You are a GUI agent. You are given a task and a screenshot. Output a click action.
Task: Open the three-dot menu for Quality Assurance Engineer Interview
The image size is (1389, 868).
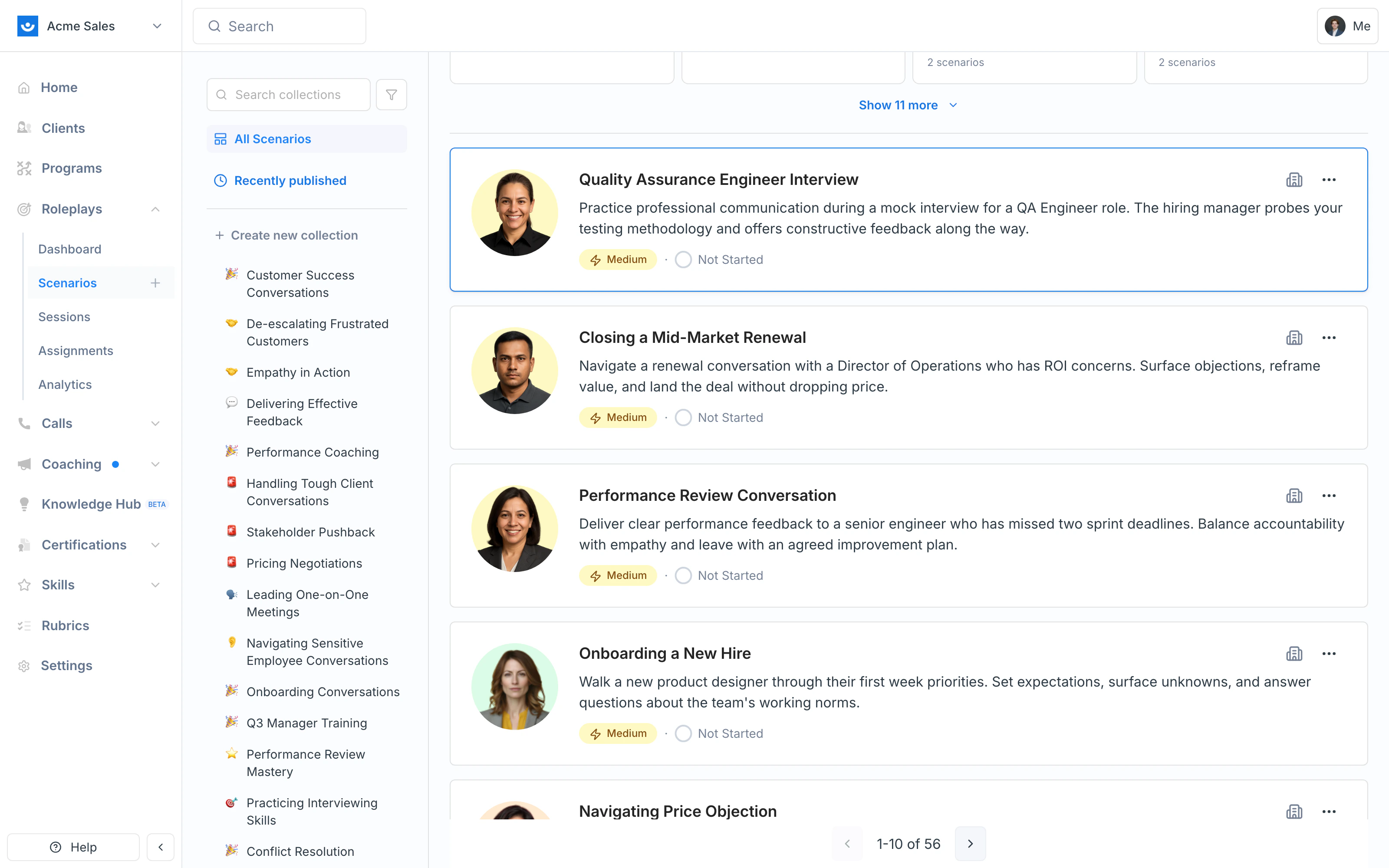(1329, 180)
